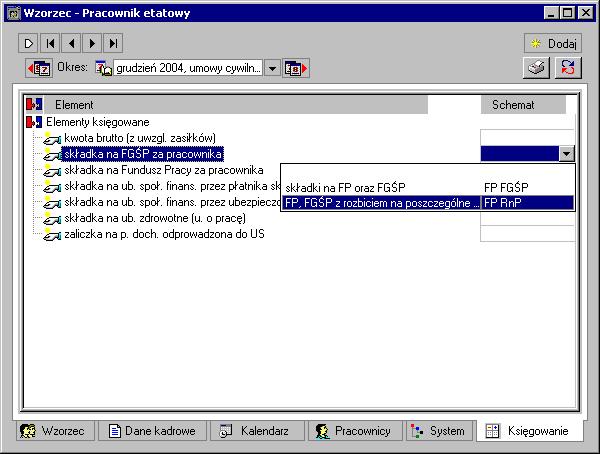Click the Element column header
The image size is (600, 454).
coord(235,105)
